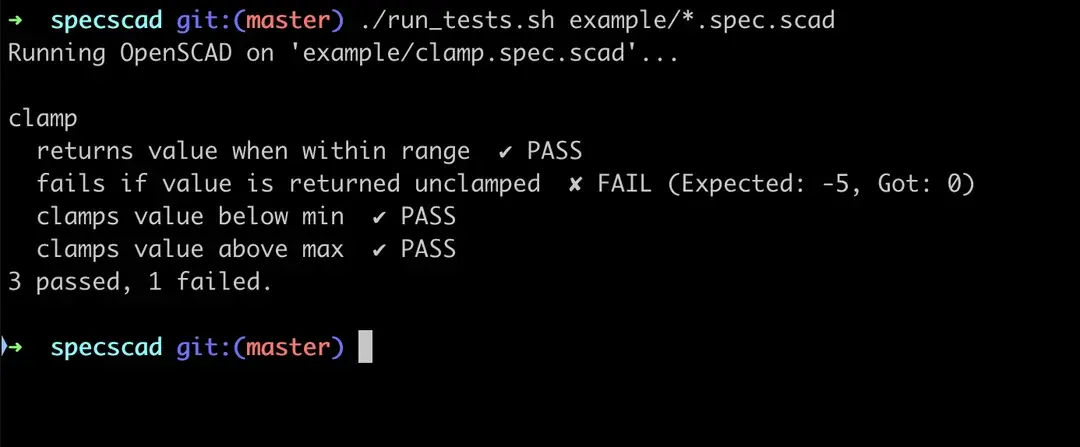Image resolution: width=1080 pixels, height=447 pixels.
Task: Click the checkmark beside 'returns value when within range'
Action: tap(505, 152)
